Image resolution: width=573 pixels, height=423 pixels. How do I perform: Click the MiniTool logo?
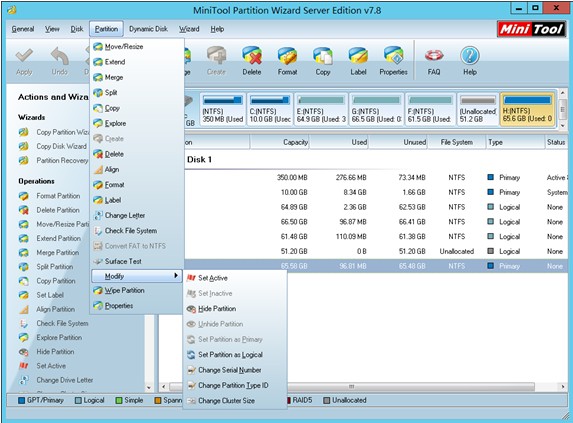click(x=531, y=29)
